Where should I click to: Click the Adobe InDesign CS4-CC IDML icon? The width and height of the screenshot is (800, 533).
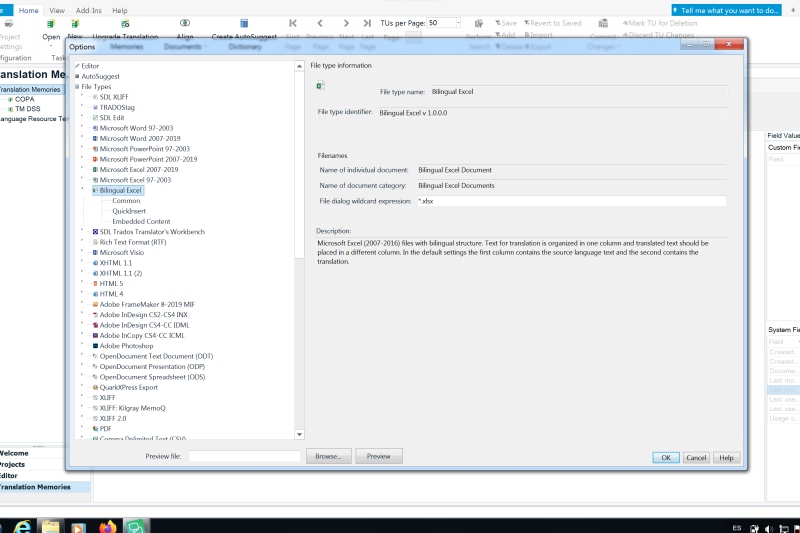(95, 325)
